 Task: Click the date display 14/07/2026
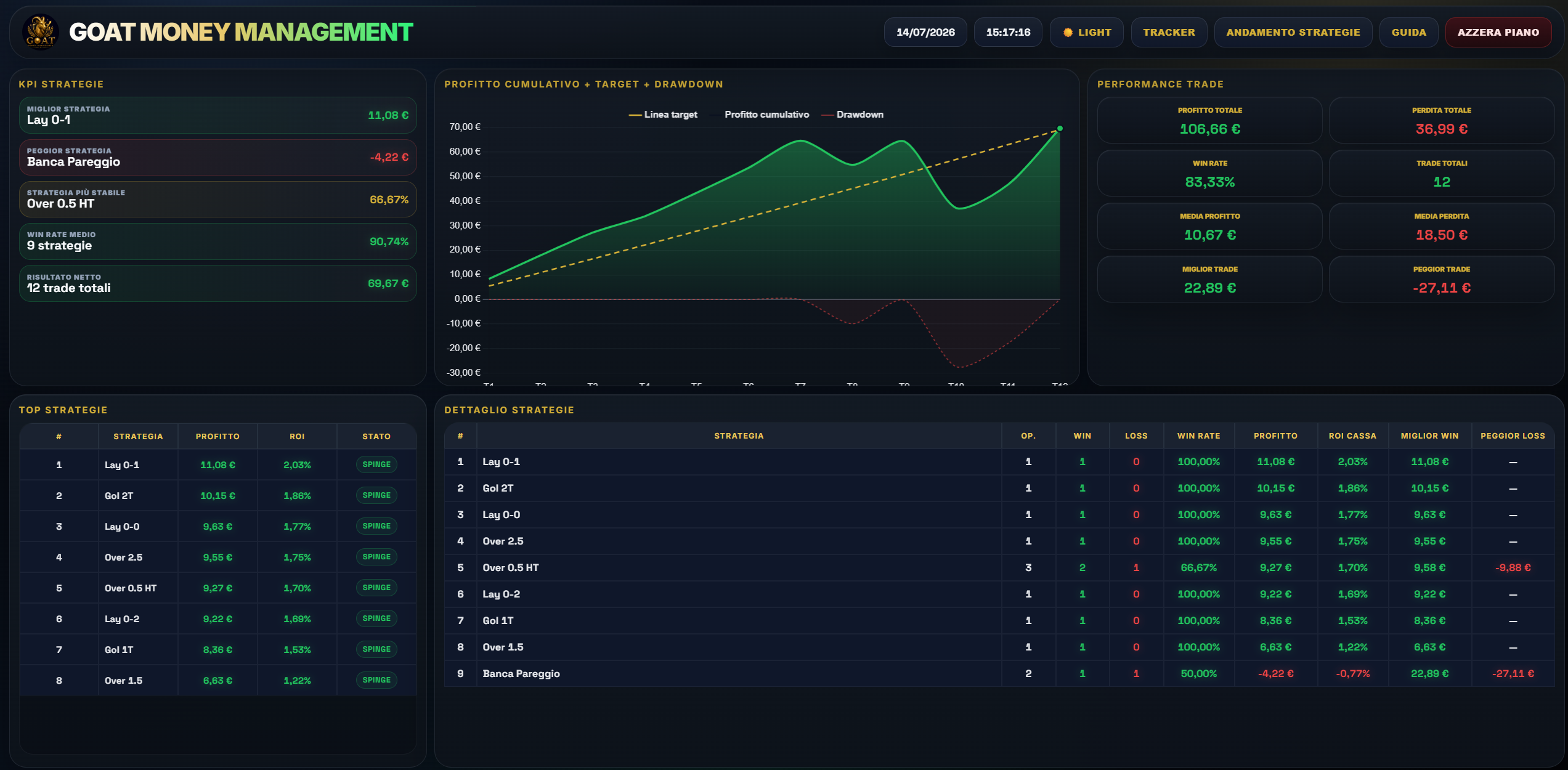925,32
